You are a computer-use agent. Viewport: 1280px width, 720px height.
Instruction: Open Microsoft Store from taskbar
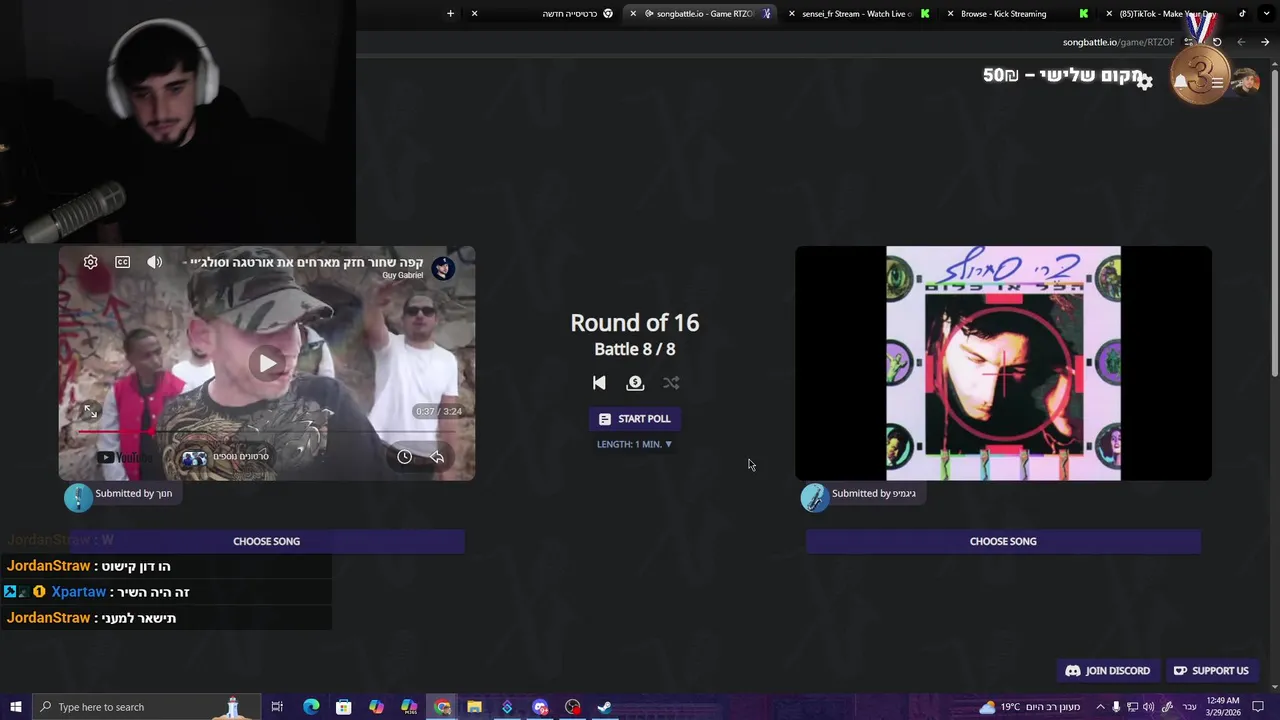tap(344, 707)
